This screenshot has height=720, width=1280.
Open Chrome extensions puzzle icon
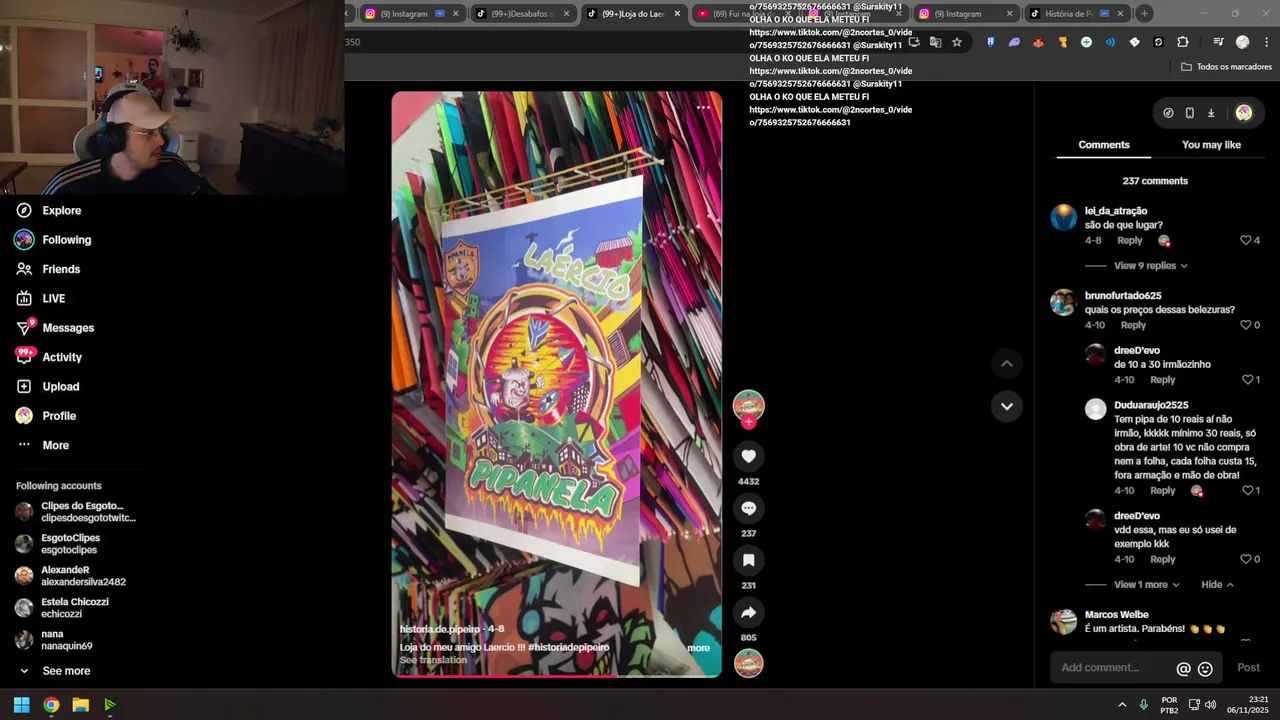1183,42
